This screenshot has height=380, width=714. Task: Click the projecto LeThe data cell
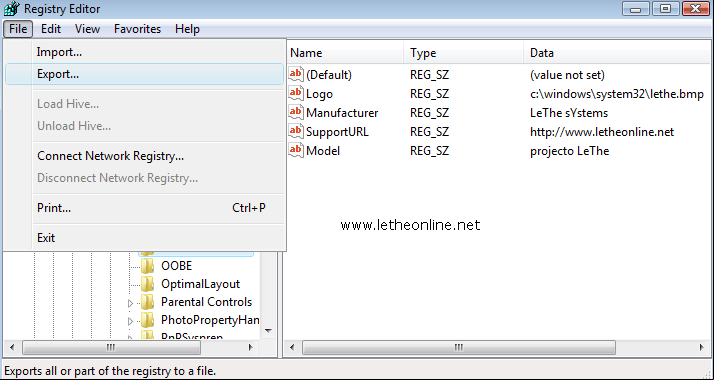pyautogui.click(x=570, y=151)
